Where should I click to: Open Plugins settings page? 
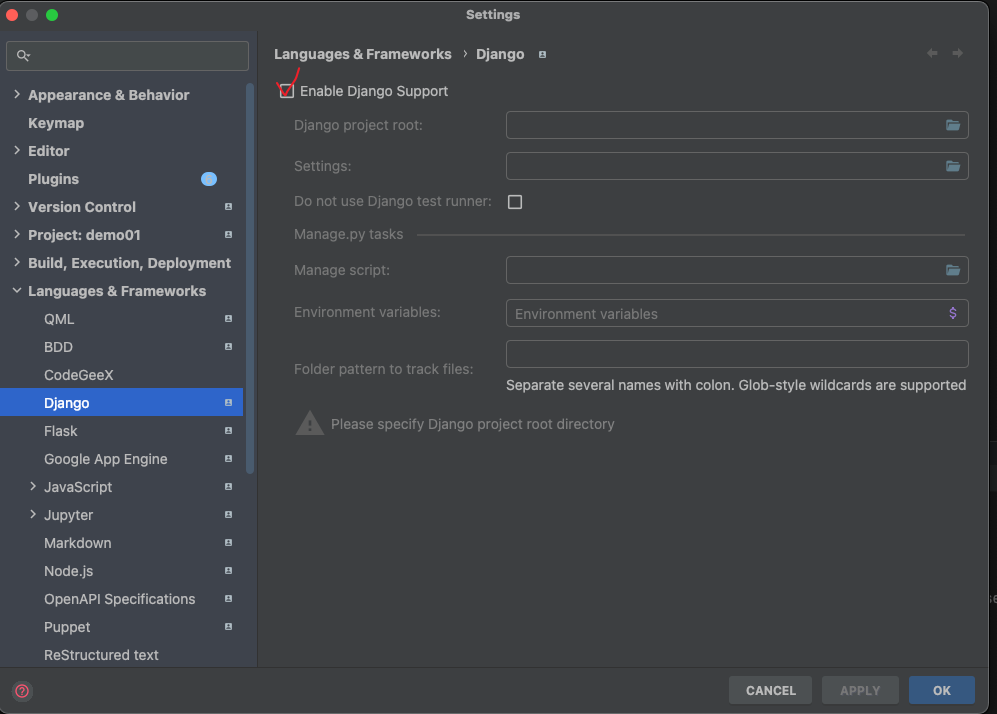(53, 179)
